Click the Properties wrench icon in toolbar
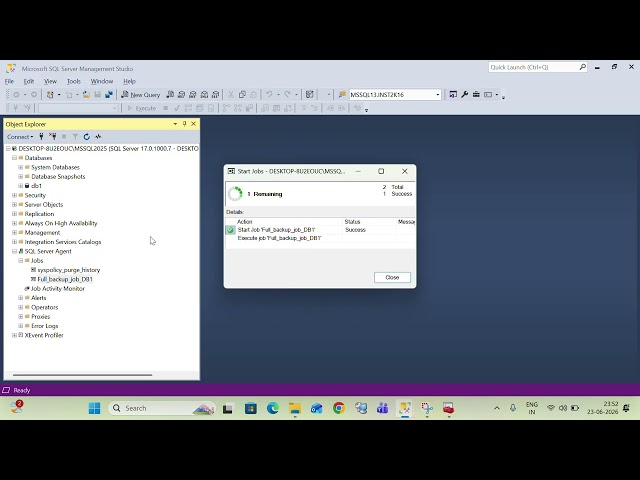Image resolution: width=640 pixels, height=480 pixels. tap(464, 95)
